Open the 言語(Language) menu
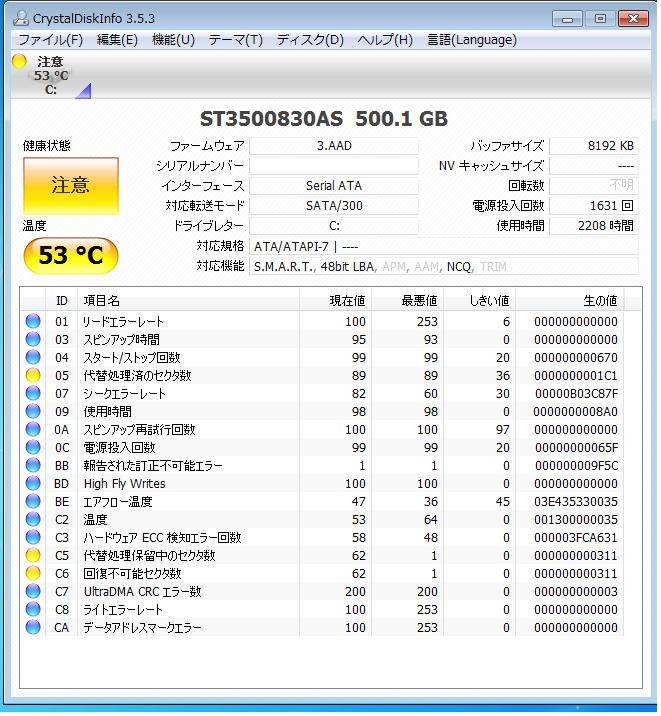The width and height of the screenshot is (661, 716). [472, 40]
